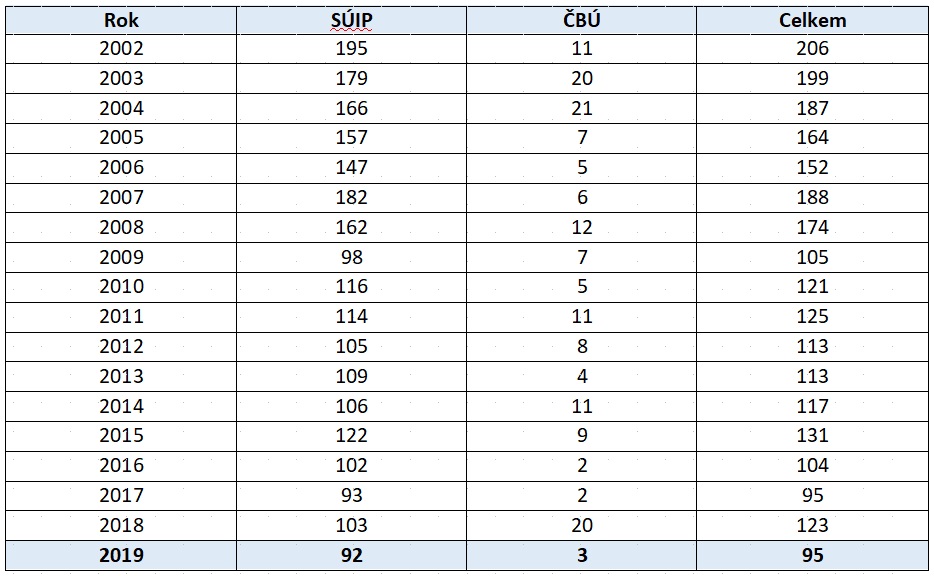Select the year 2002 cell

(x=121, y=48)
